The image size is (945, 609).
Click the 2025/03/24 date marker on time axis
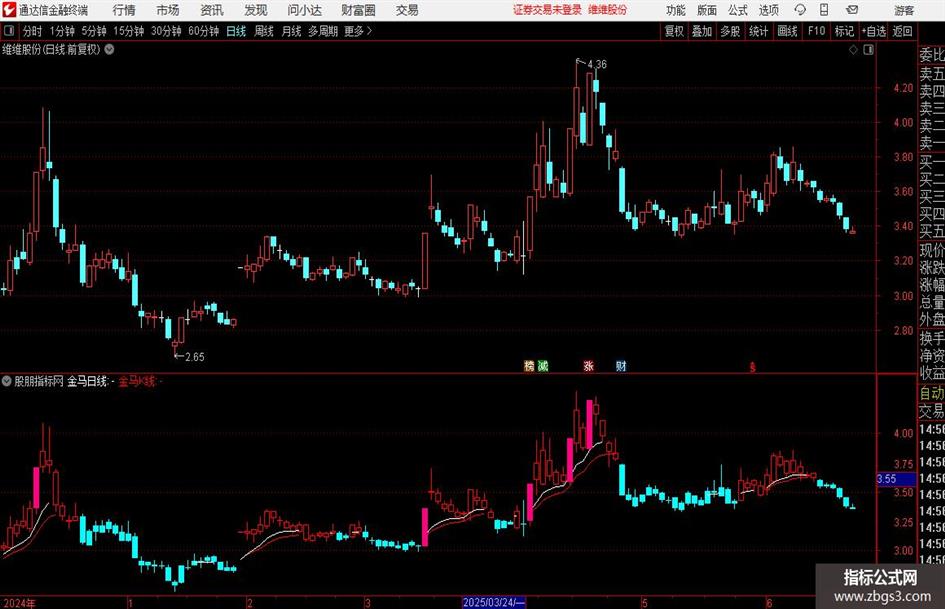coord(494,602)
